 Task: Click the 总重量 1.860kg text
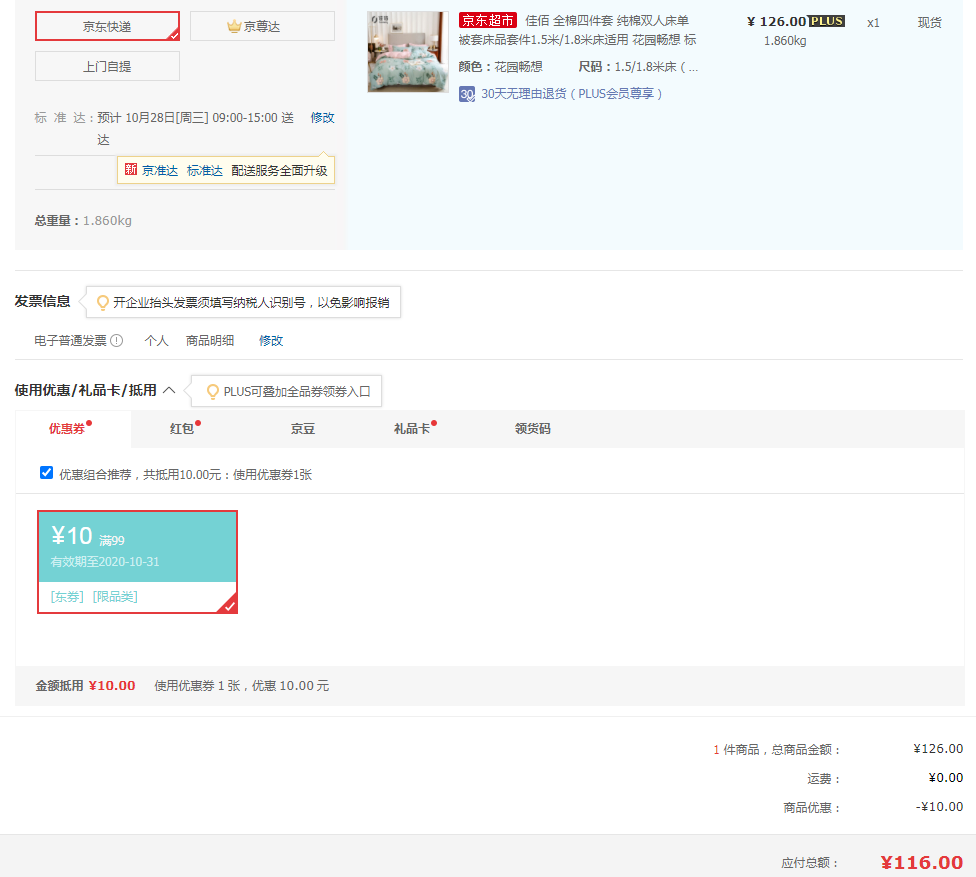click(83, 221)
